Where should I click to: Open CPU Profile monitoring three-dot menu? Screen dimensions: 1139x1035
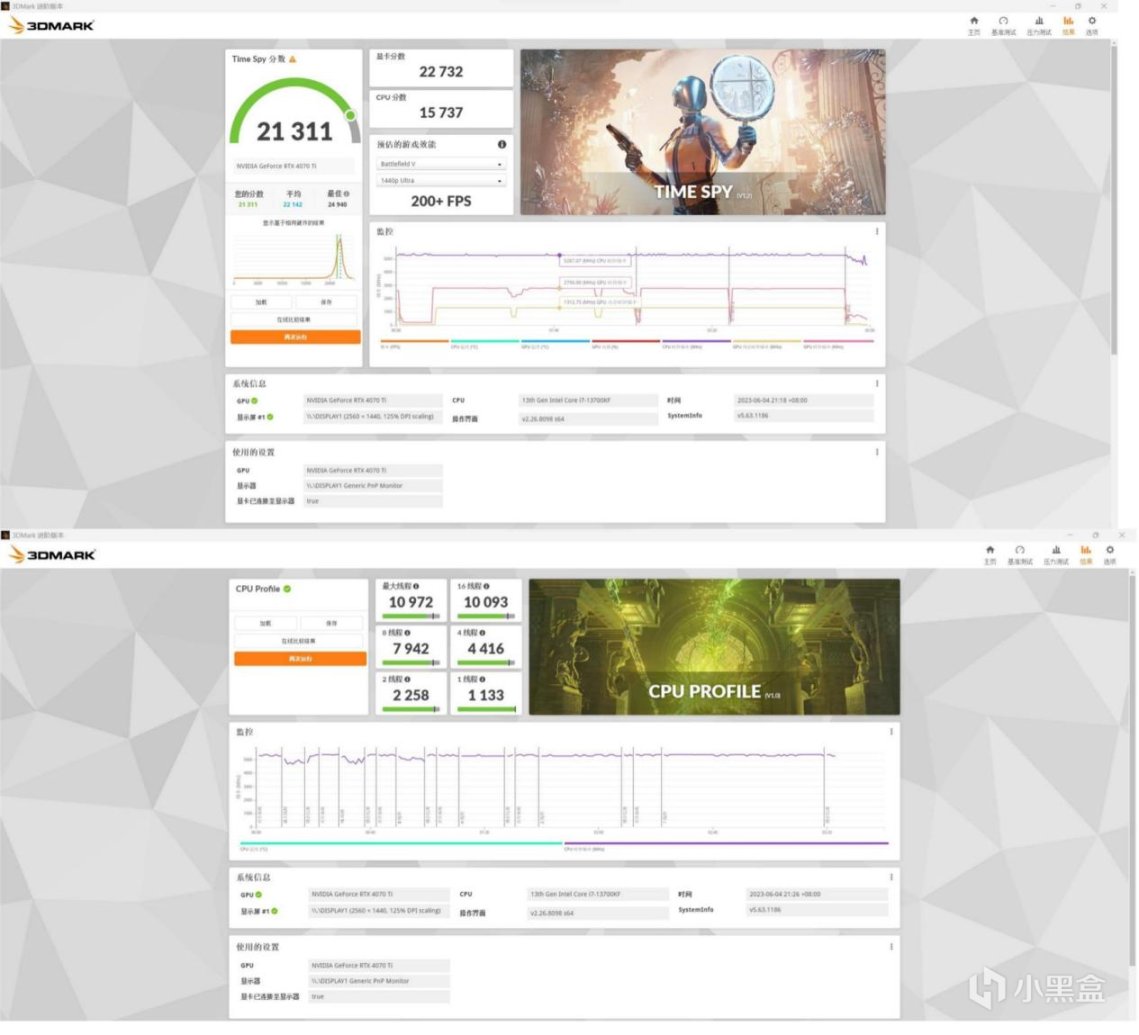[x=892, y=732]
